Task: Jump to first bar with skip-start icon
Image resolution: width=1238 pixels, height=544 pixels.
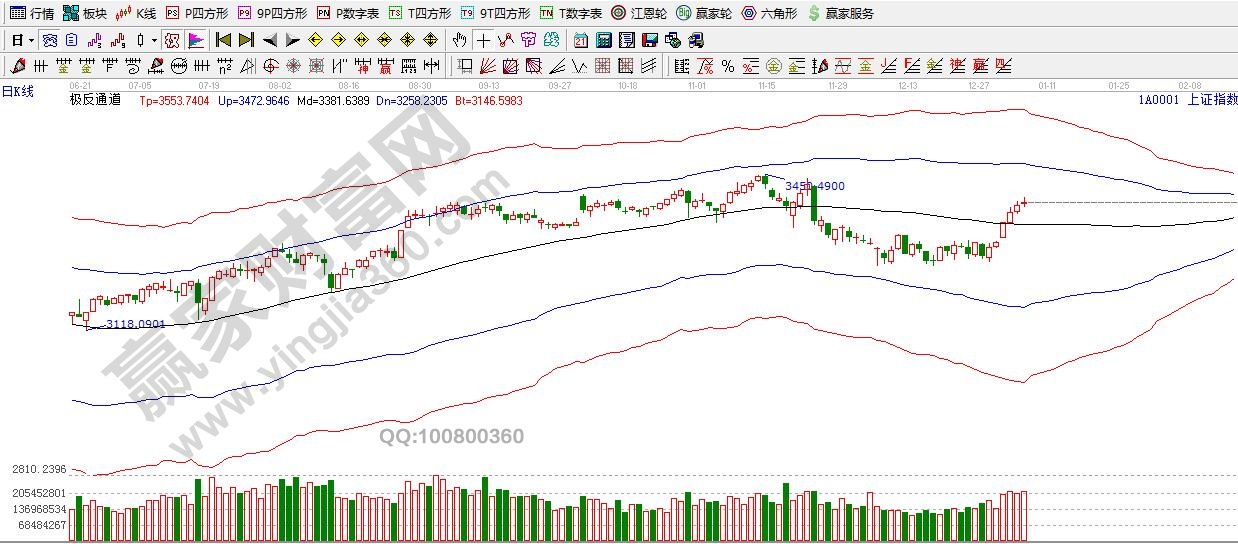Action: click(223, 41)
